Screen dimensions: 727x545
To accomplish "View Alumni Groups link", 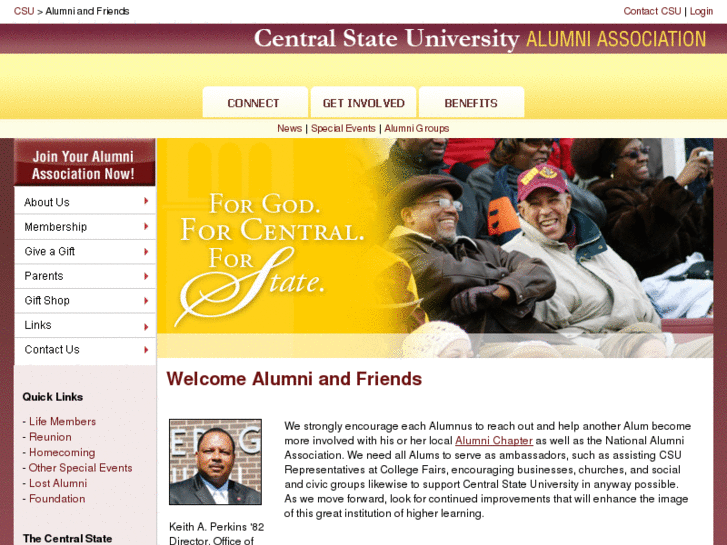I will coord(416,128).
